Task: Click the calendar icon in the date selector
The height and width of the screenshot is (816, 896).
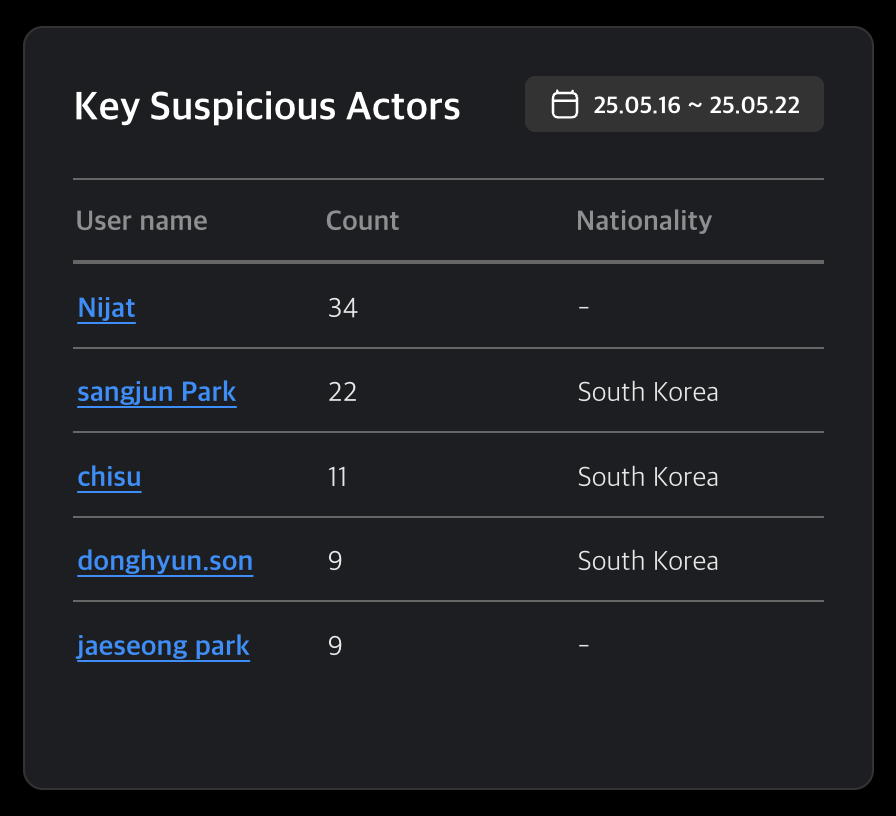Action: (x=565, y=103)
